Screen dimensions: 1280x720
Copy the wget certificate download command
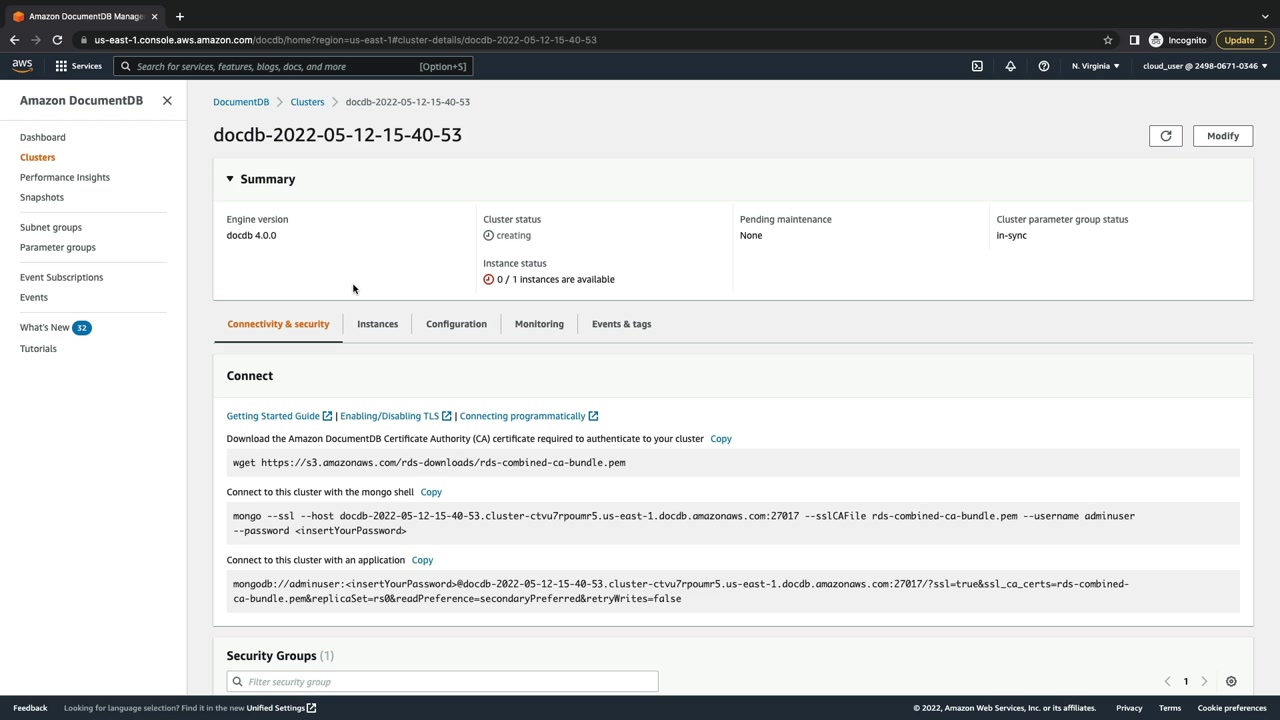(x=721, y=439)
